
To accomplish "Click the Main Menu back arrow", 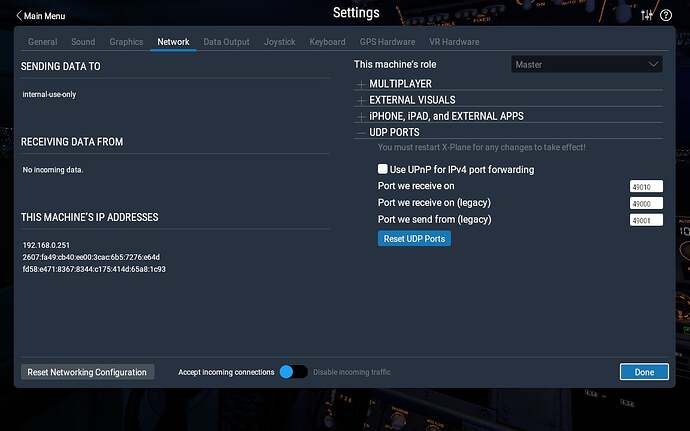I will 20,15.
